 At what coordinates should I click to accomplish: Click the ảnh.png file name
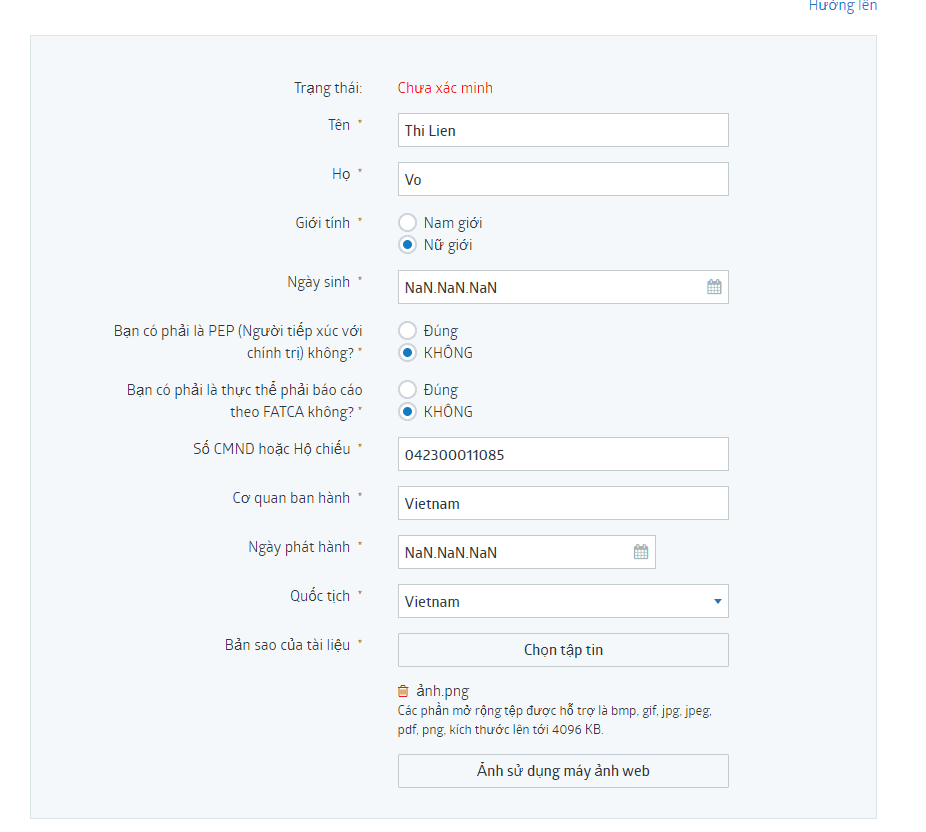click(442, 691)
